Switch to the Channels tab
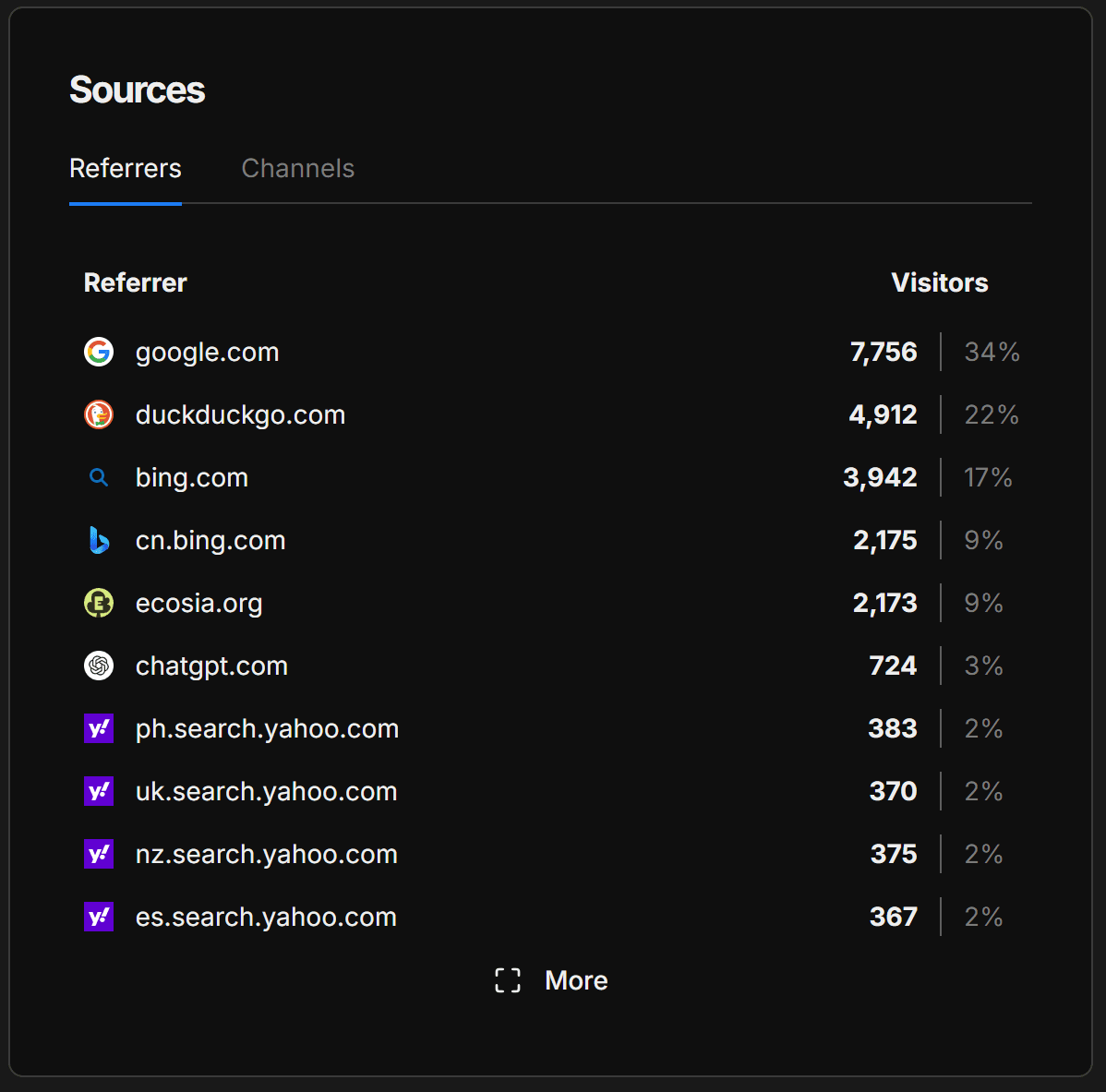 (x=297, y=169)
